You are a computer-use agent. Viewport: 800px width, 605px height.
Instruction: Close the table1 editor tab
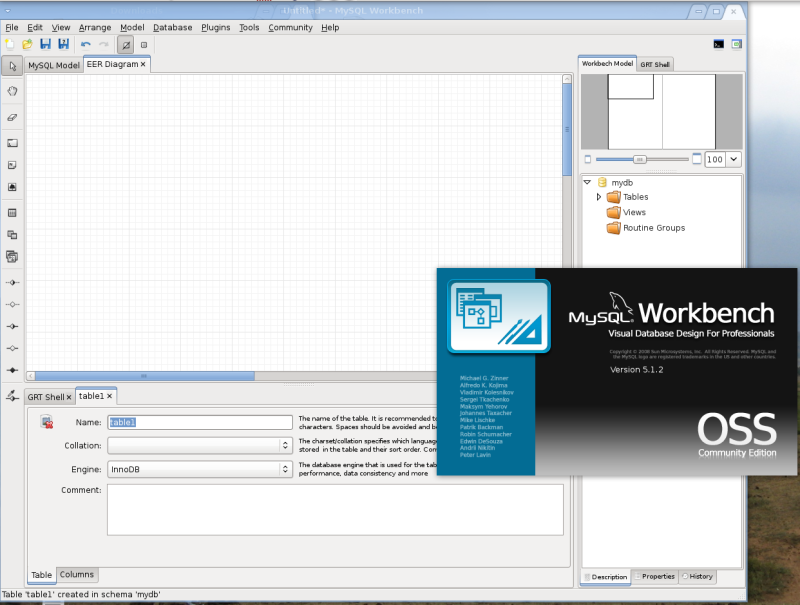pos(109,396)
